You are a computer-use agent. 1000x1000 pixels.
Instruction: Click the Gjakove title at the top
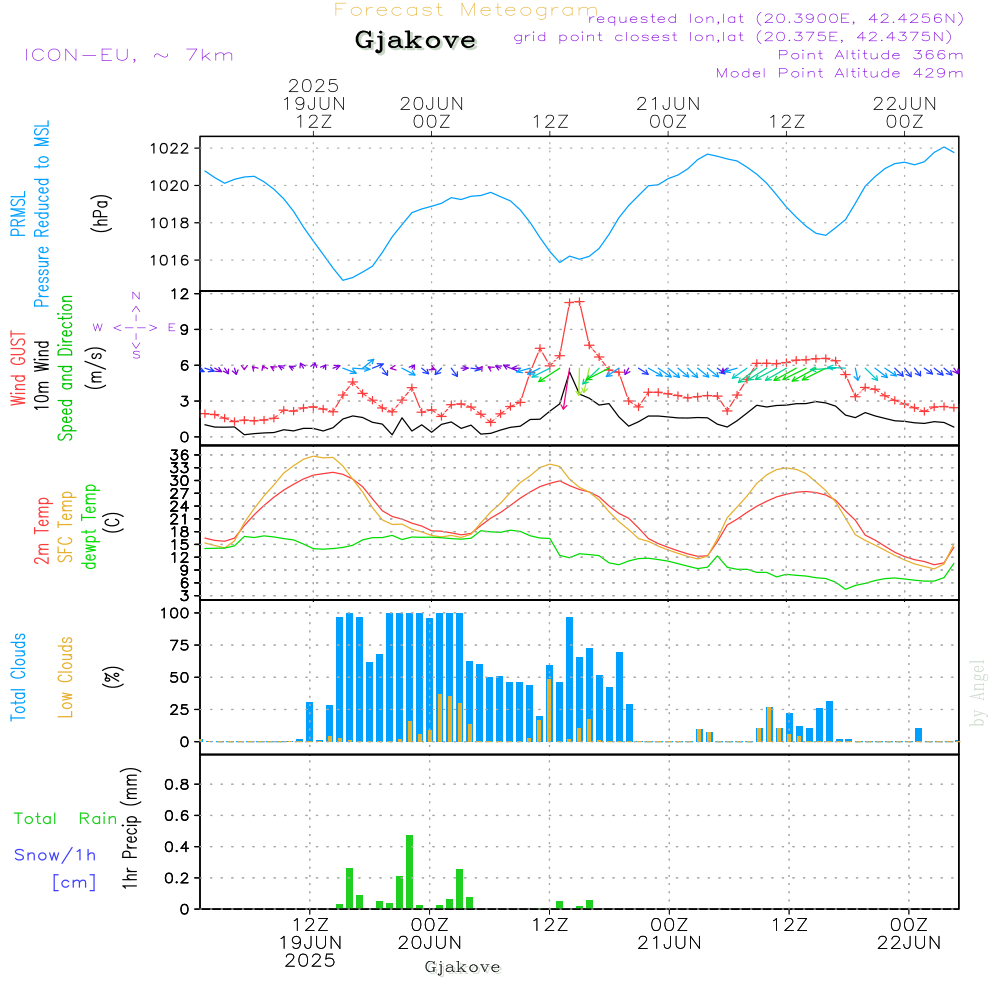415,40
